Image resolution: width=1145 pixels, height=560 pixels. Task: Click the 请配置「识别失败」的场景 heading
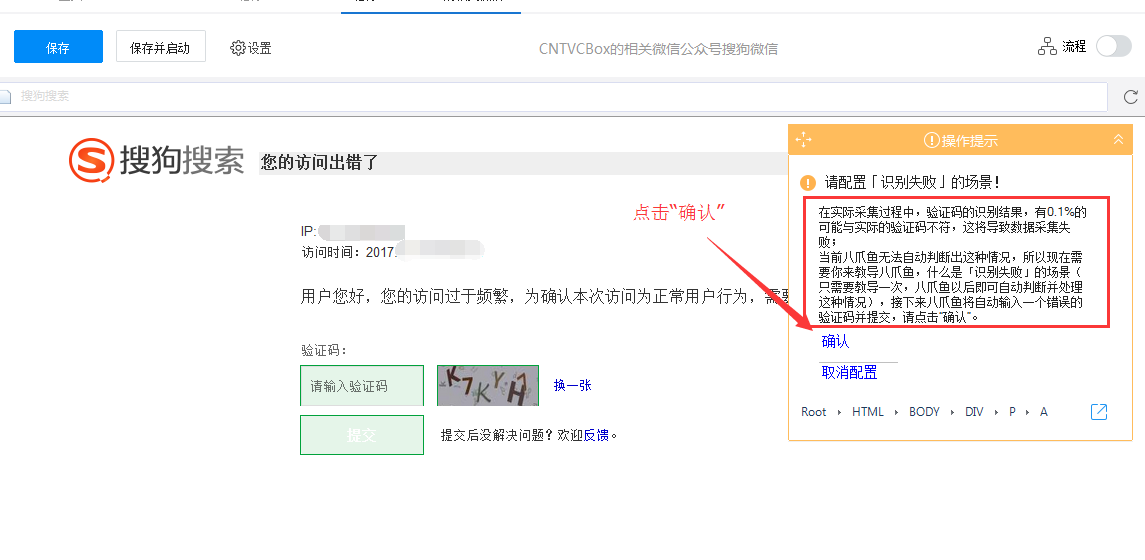pos(911,183)
